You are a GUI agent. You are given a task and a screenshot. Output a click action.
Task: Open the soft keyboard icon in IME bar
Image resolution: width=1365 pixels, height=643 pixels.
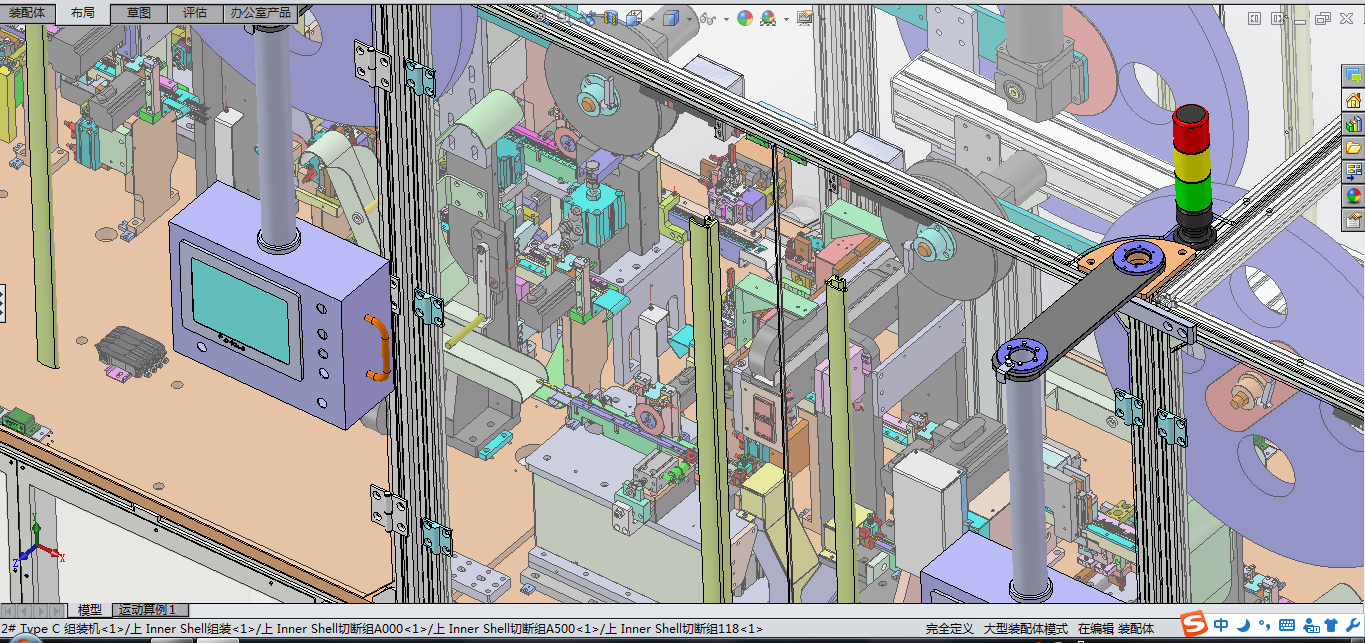click(x=1285, y=626)
